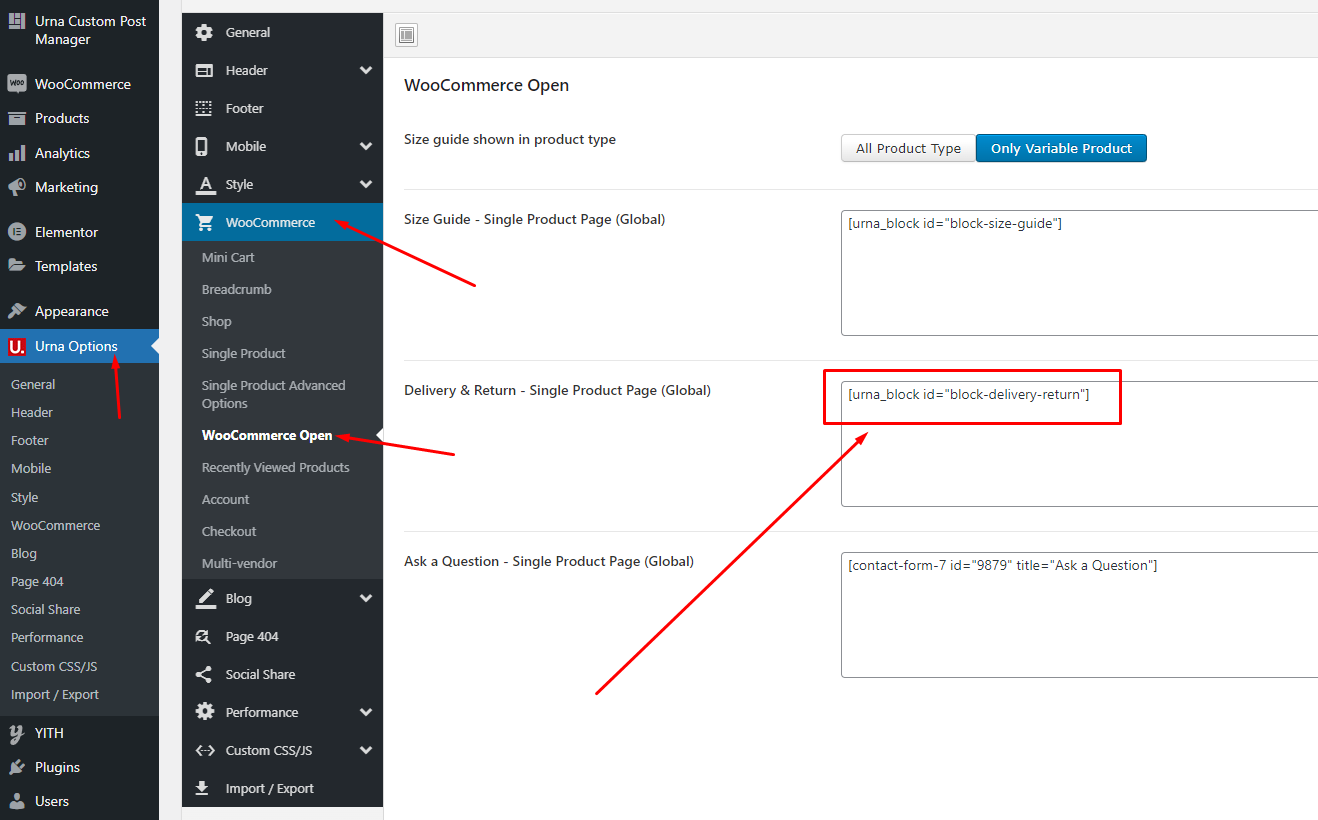The height and width of the screenshot is (820, 1318).
Task: Click the Users person icon
Action: [x=16, y=801]
